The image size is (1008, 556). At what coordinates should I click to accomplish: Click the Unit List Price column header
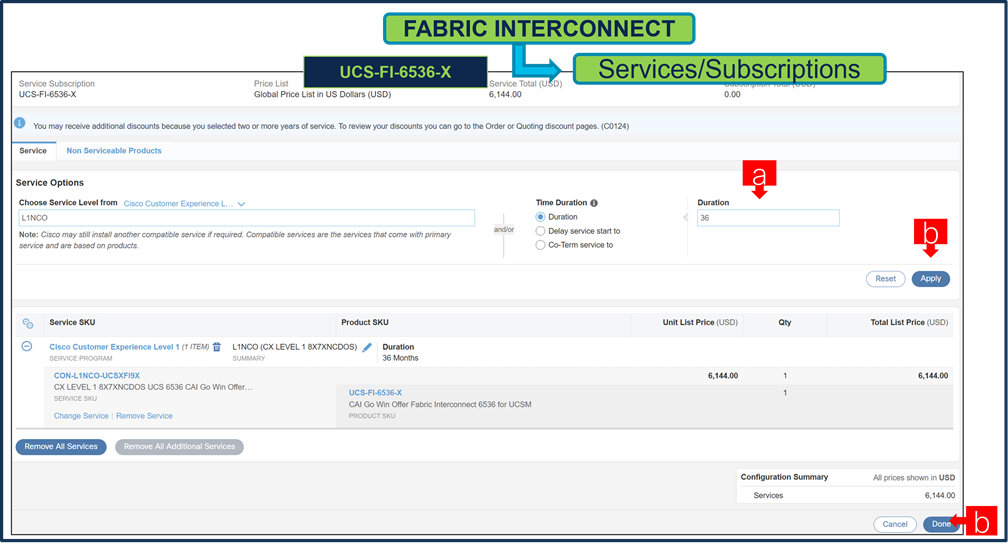[700, 323]
